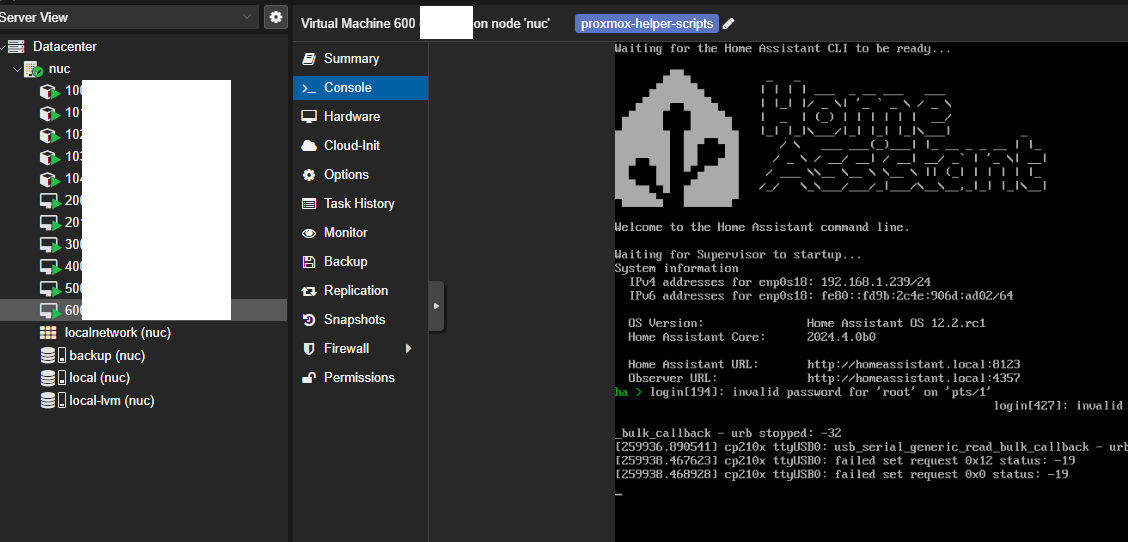Click the Virtual Machine 600 title
This screenshot has width=1128, height=542.
[358, 24]
